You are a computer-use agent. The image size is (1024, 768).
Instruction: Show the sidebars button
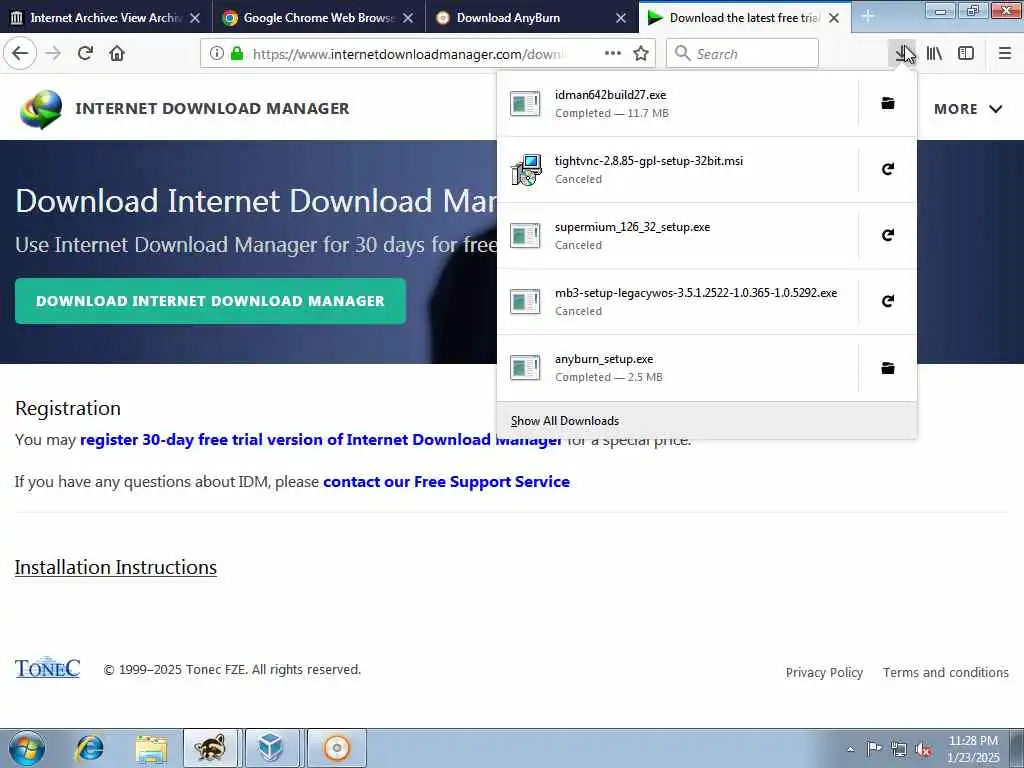click(966, 53)
